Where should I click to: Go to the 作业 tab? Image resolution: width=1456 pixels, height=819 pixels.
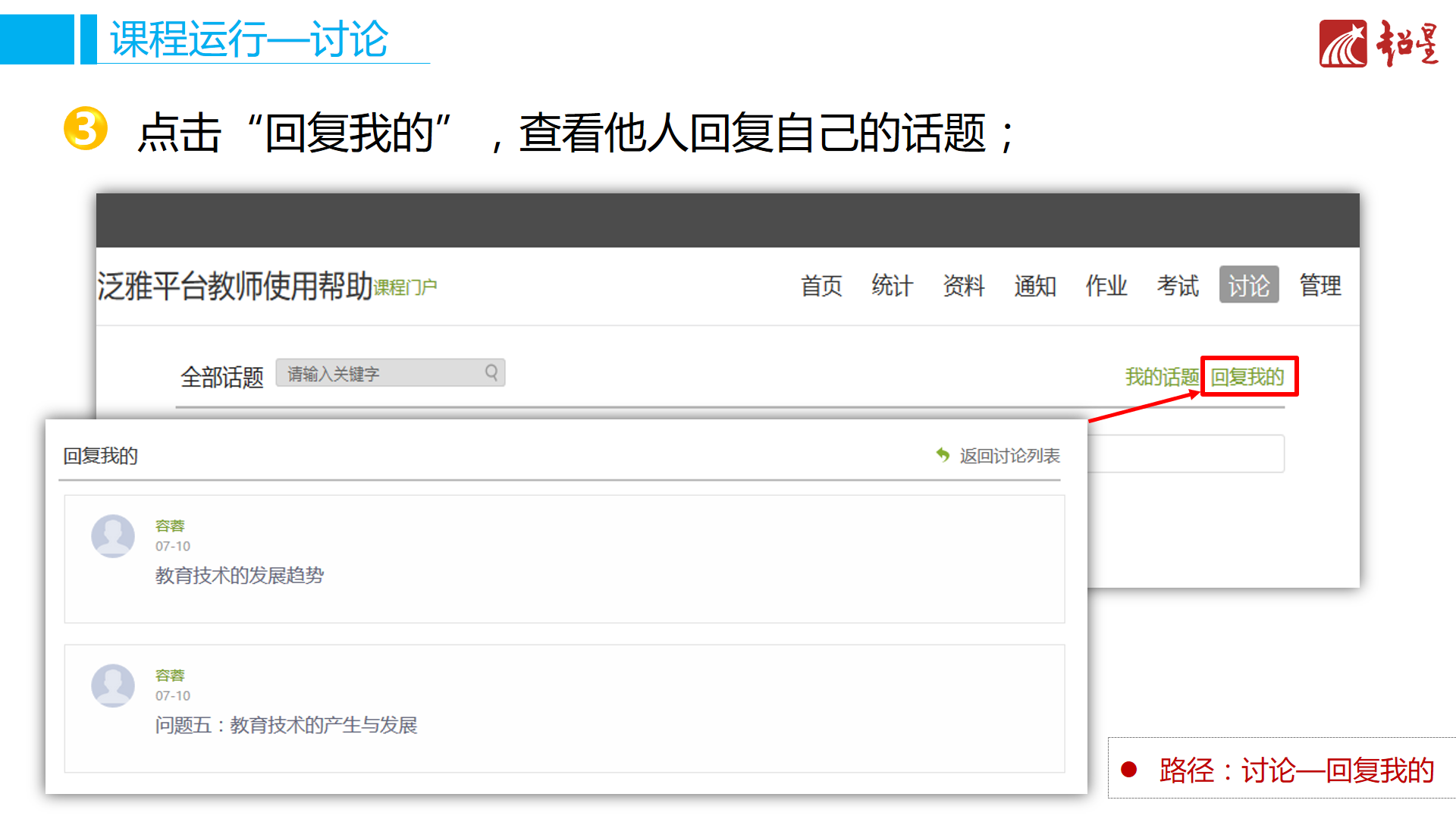pos(1106,286)
